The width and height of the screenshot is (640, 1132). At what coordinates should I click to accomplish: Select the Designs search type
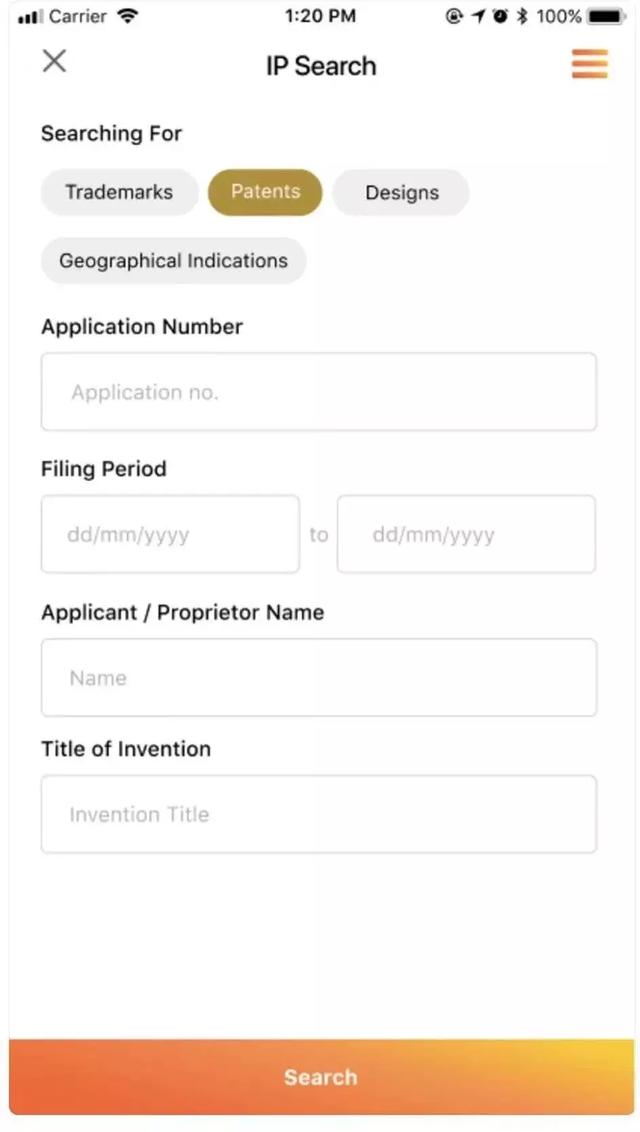coord(401,192)
